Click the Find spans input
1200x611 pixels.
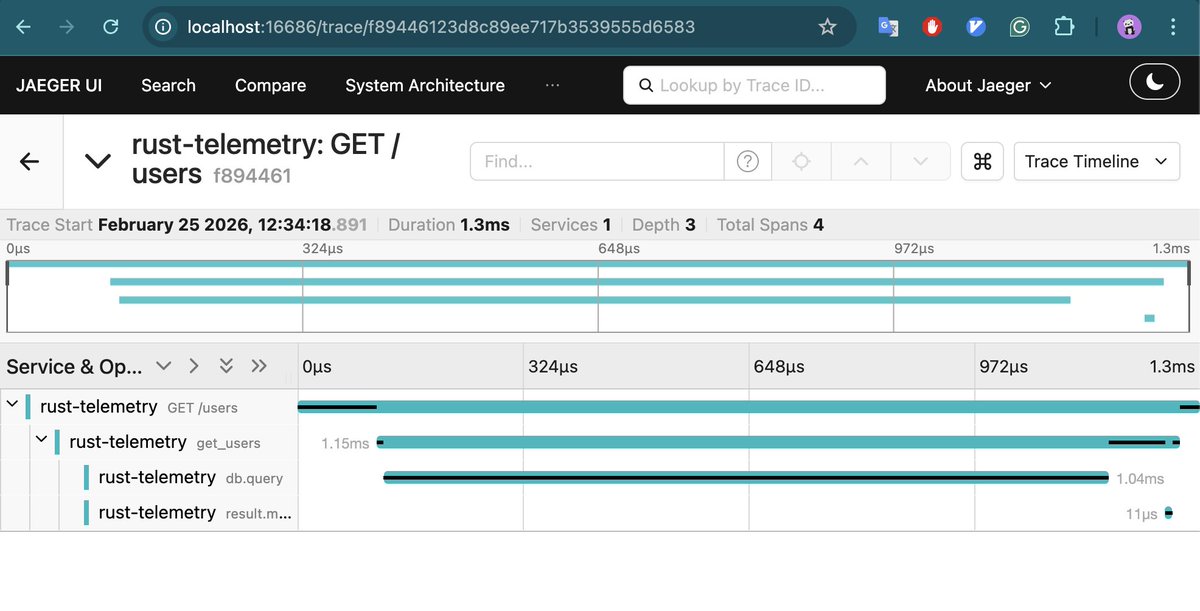[597, 161]
